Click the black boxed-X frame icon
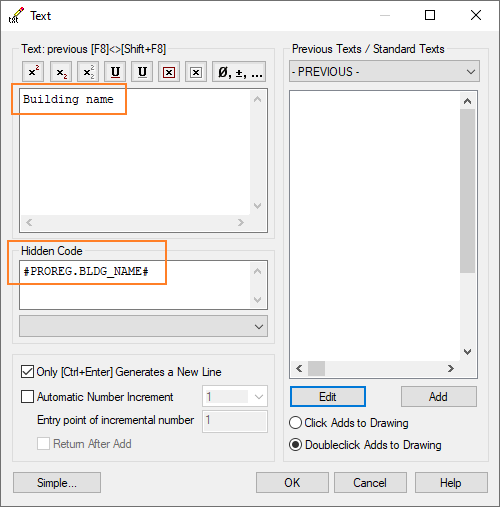Viewport: 500px width, 507px height. 196,72
